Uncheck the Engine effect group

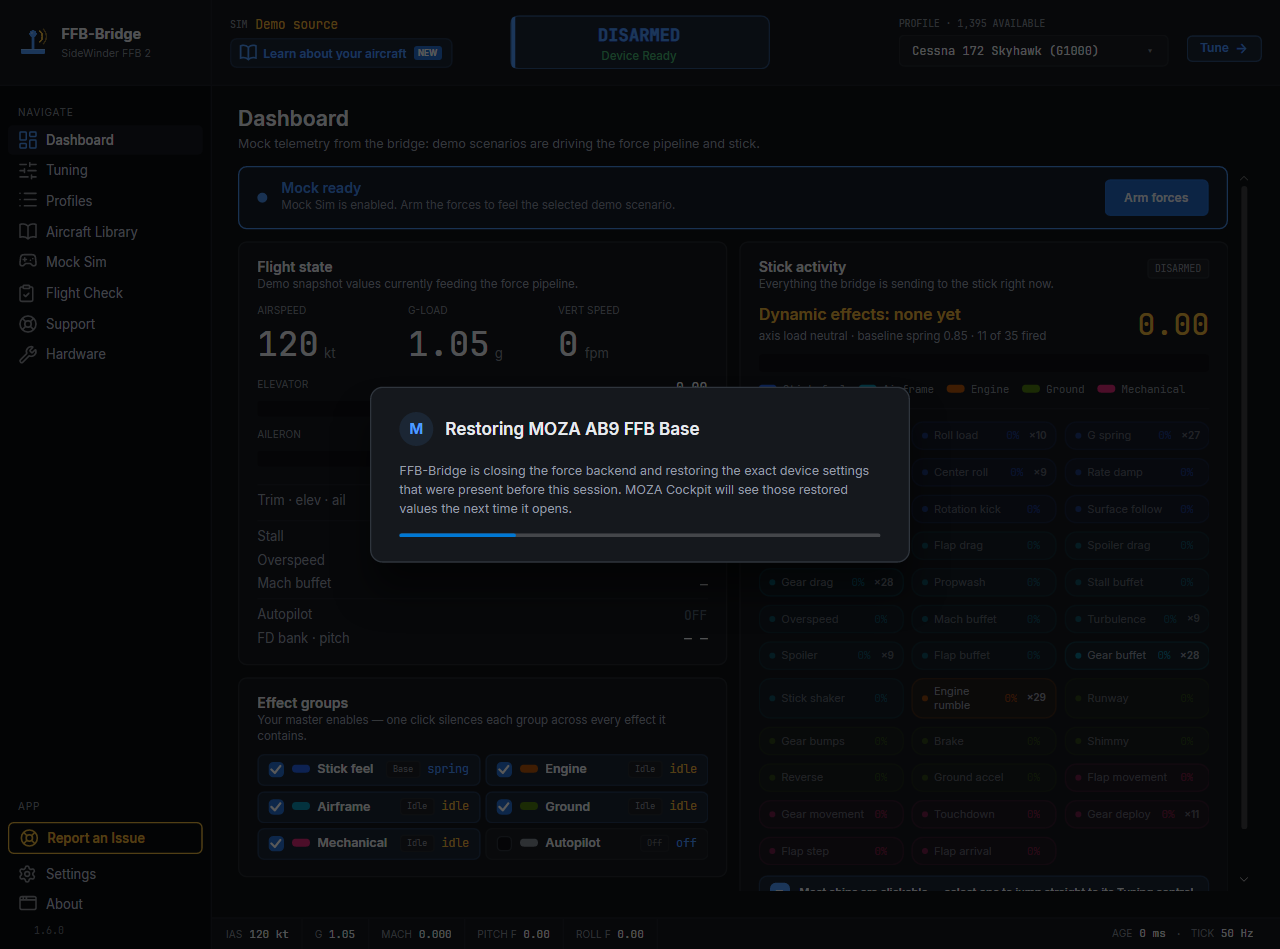pyautogui.click(x=504, y=770)
